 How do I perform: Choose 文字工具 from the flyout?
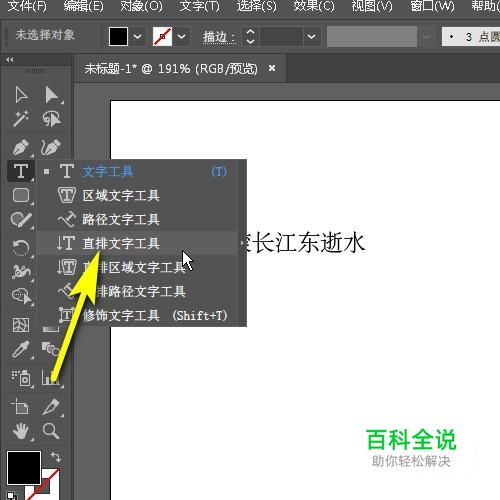[138, 172]
